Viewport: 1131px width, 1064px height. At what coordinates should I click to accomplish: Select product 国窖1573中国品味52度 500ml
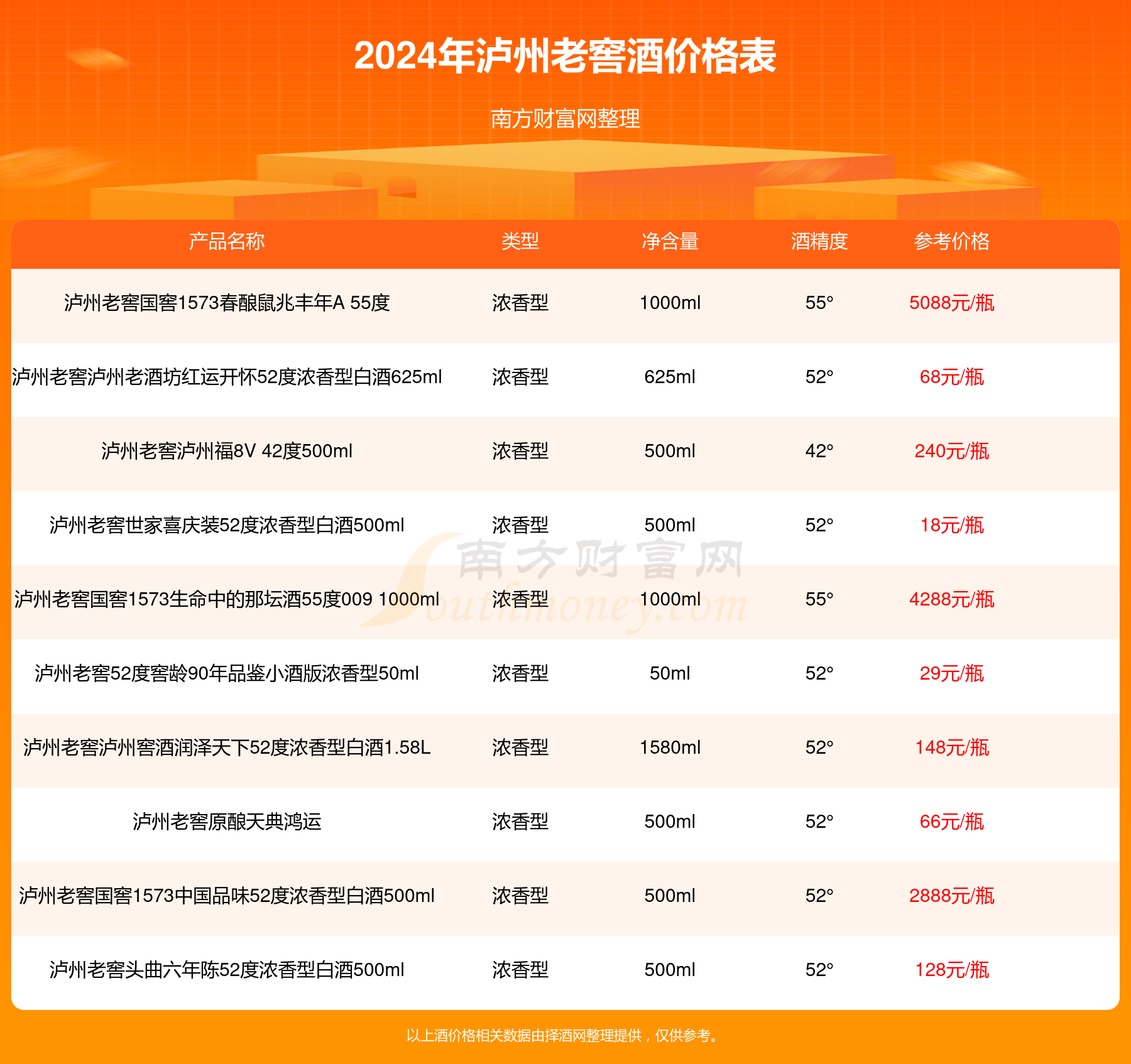(227, 896)
